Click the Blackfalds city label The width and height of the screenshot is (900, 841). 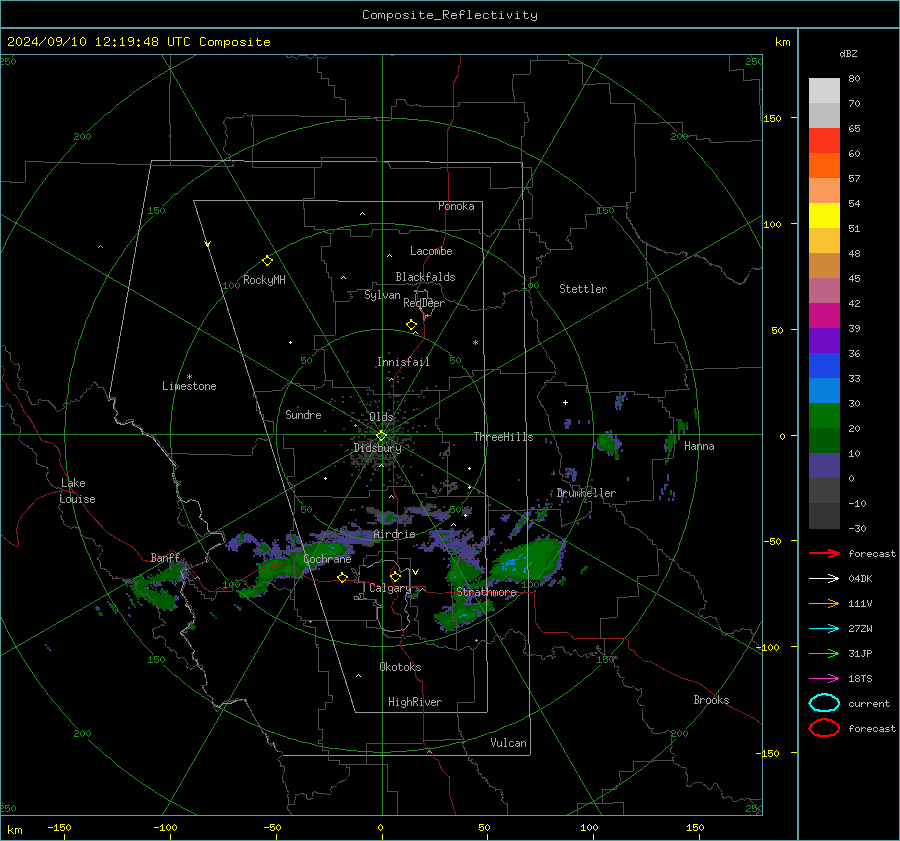[425, 277]
